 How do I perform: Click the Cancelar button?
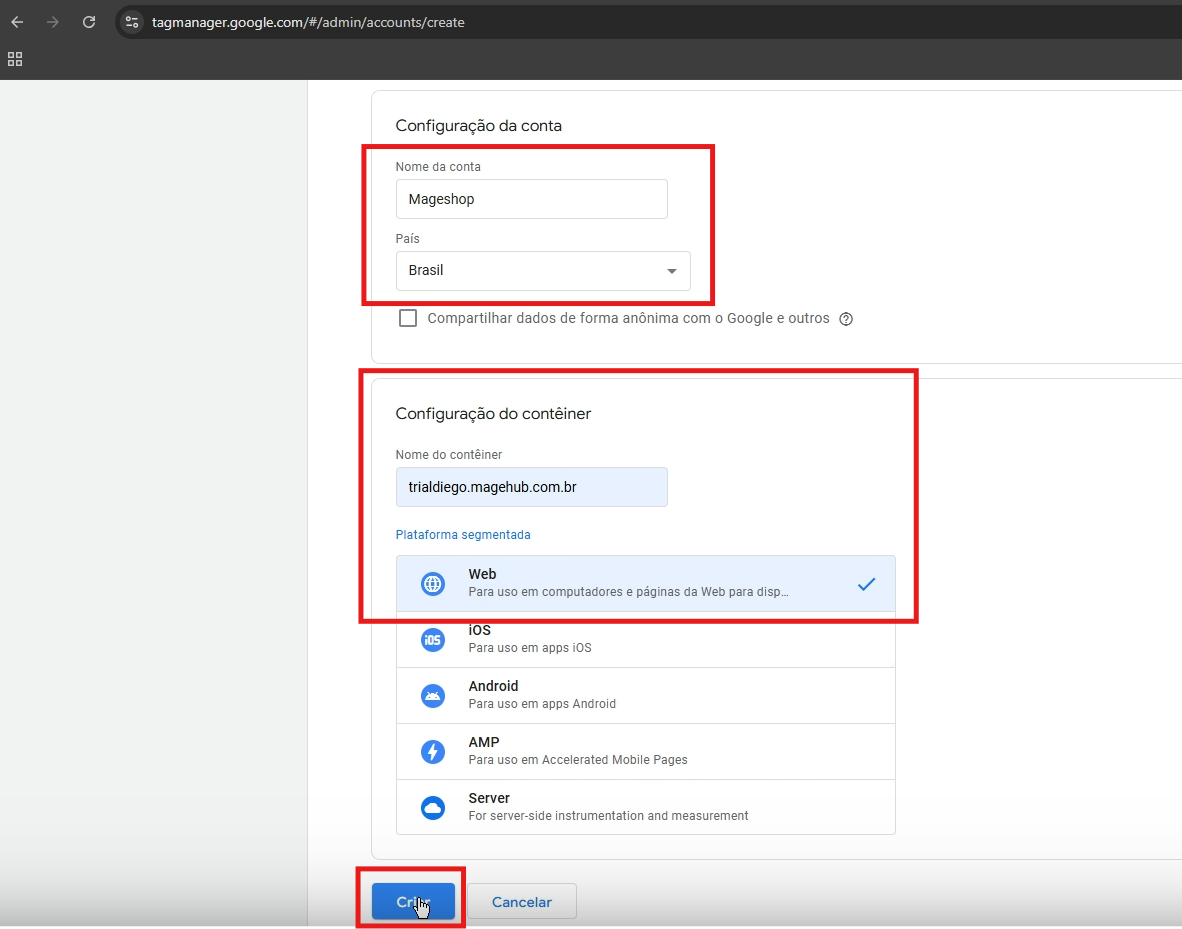coord(522,901)
